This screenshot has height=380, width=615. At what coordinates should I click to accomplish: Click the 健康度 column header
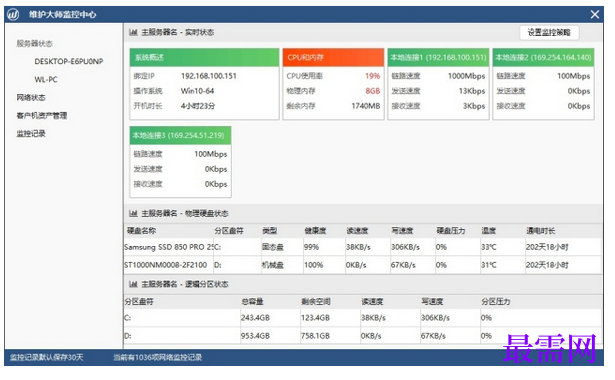point(315,231)
